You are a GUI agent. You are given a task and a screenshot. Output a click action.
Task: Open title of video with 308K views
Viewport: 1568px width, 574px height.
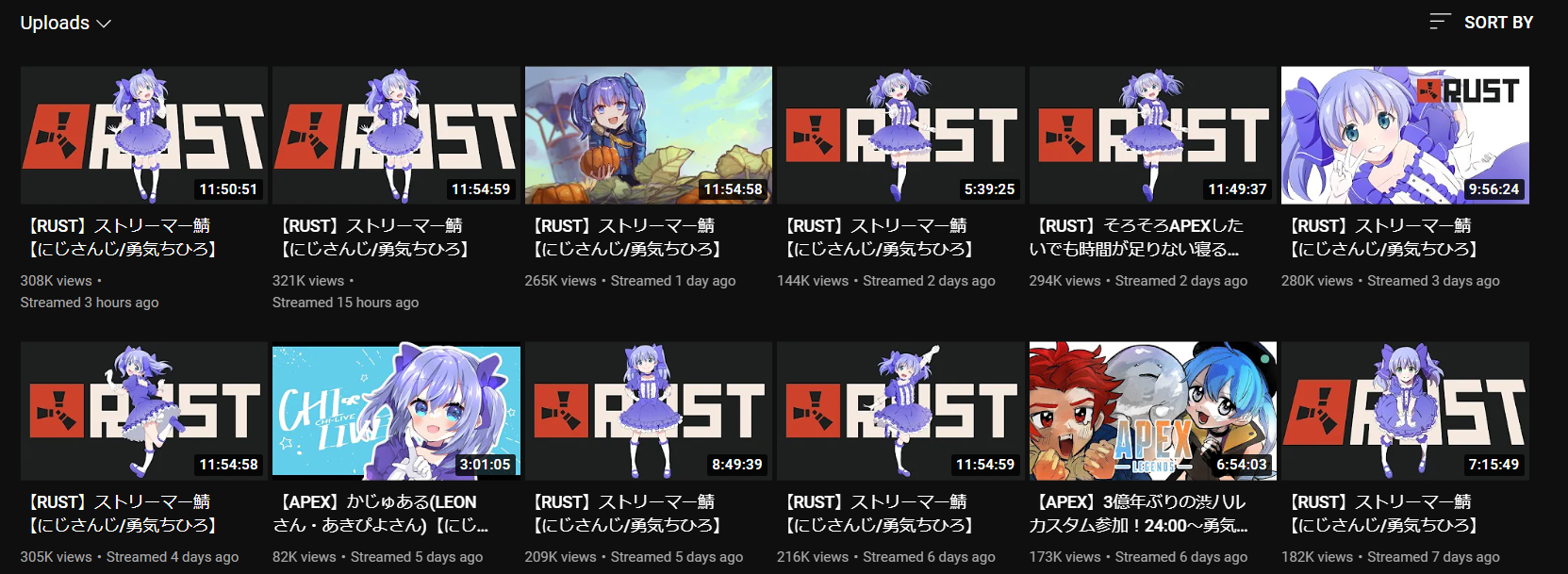coord(120,238)
